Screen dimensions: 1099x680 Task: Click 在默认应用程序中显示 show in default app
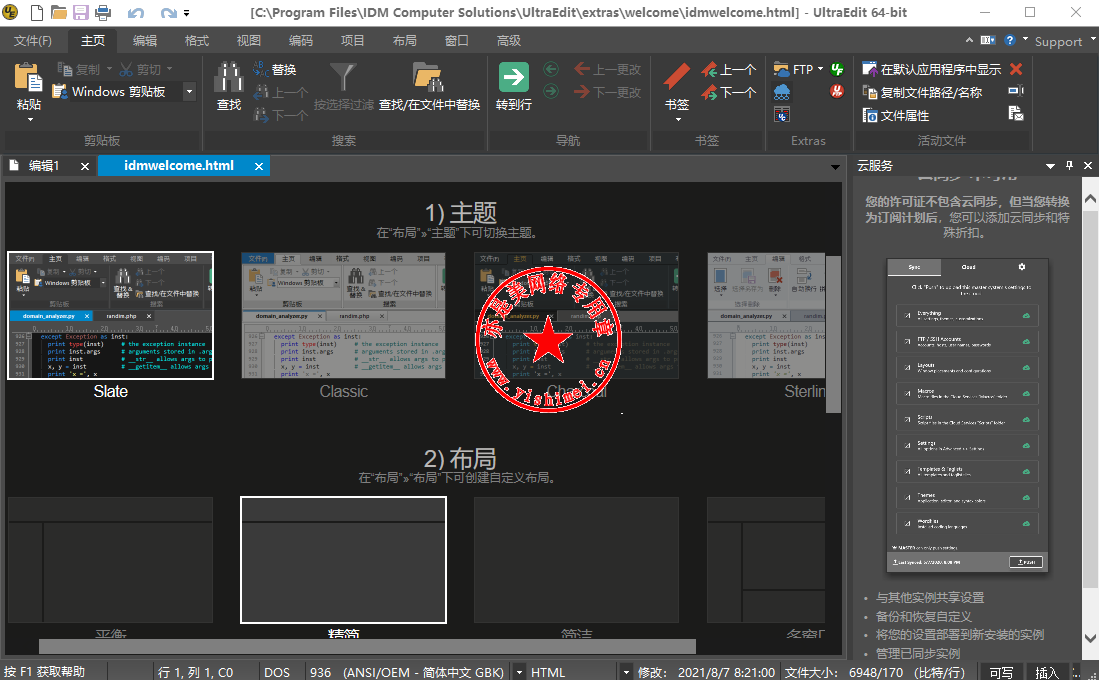click(931, 69)
